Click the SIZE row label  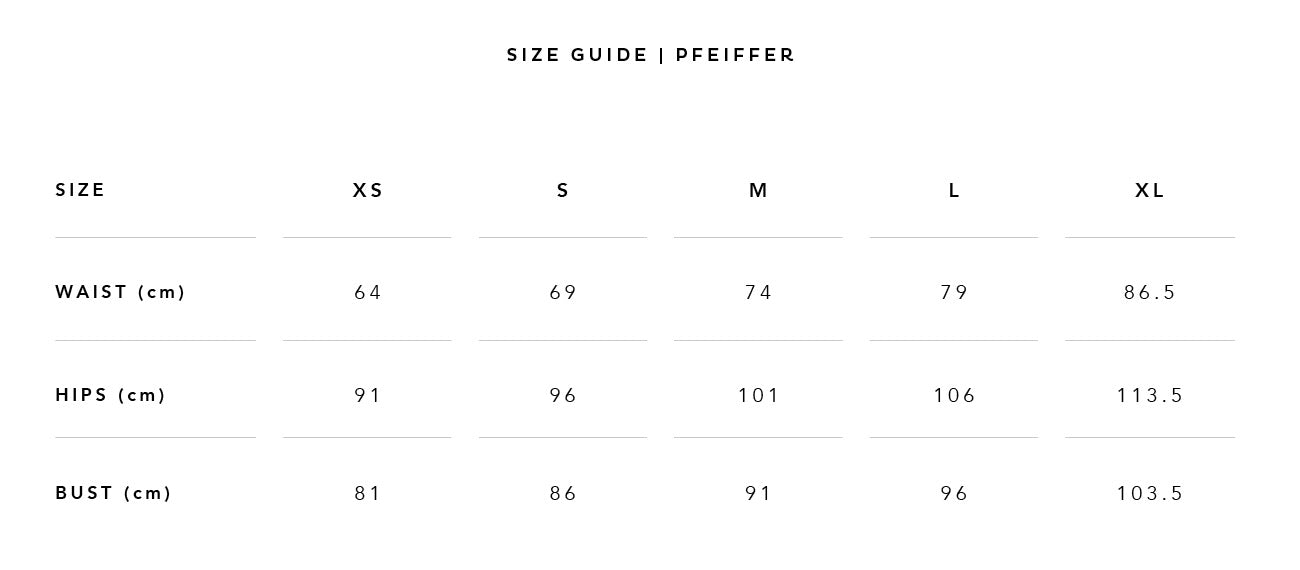coord(80,190)
